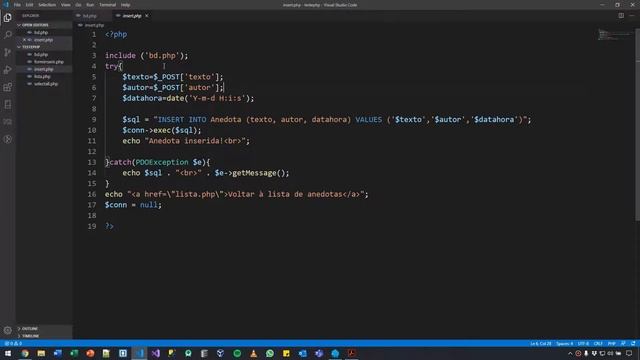Click the Split Editor icon

[621, 16]
